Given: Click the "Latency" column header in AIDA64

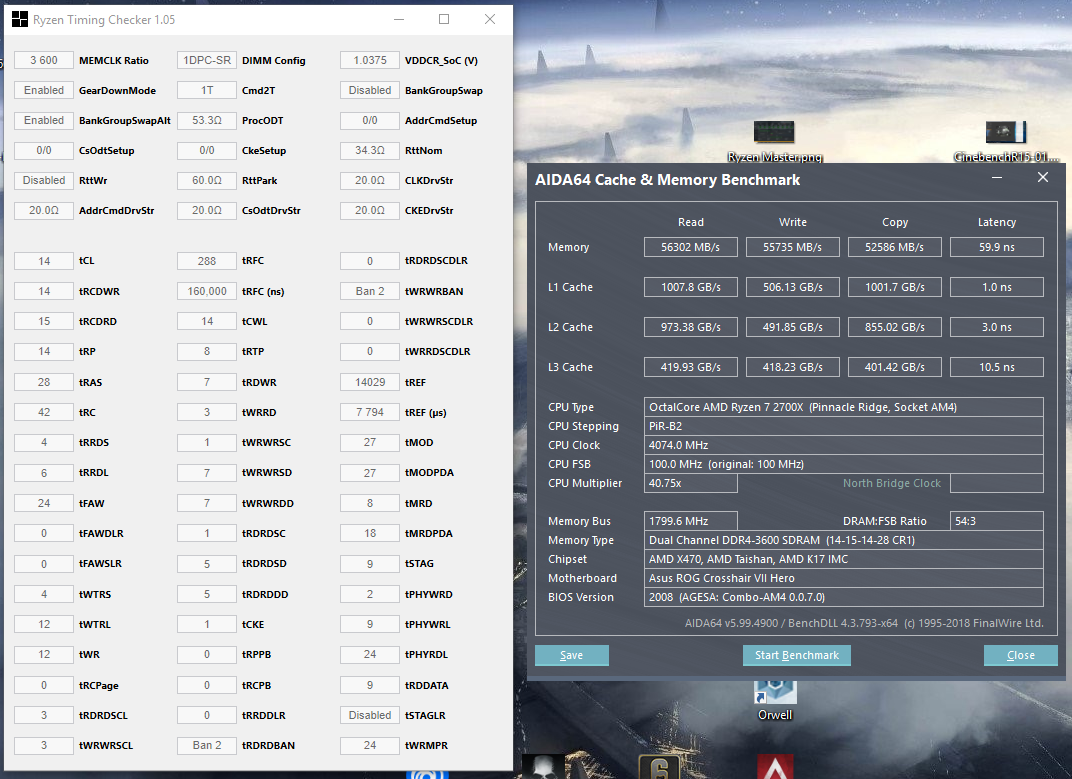Looking at the screenshot, I should pos(997,222).
